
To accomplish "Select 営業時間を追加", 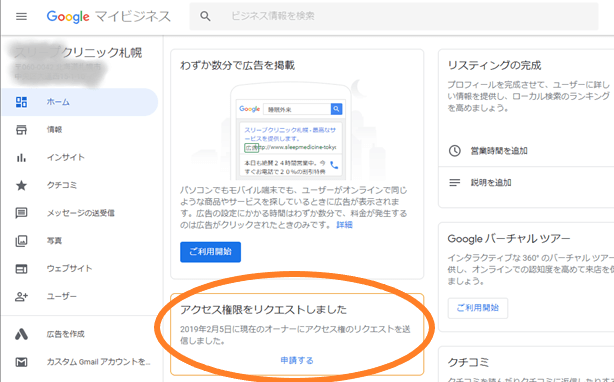I will click(x=499, y=151).
